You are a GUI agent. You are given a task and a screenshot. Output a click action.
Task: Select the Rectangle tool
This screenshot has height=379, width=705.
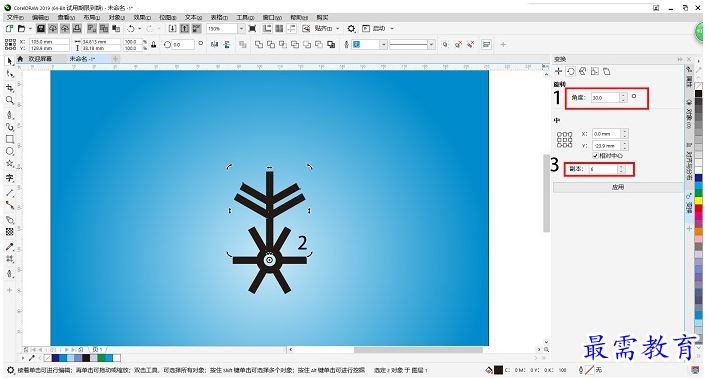[9, 139]
